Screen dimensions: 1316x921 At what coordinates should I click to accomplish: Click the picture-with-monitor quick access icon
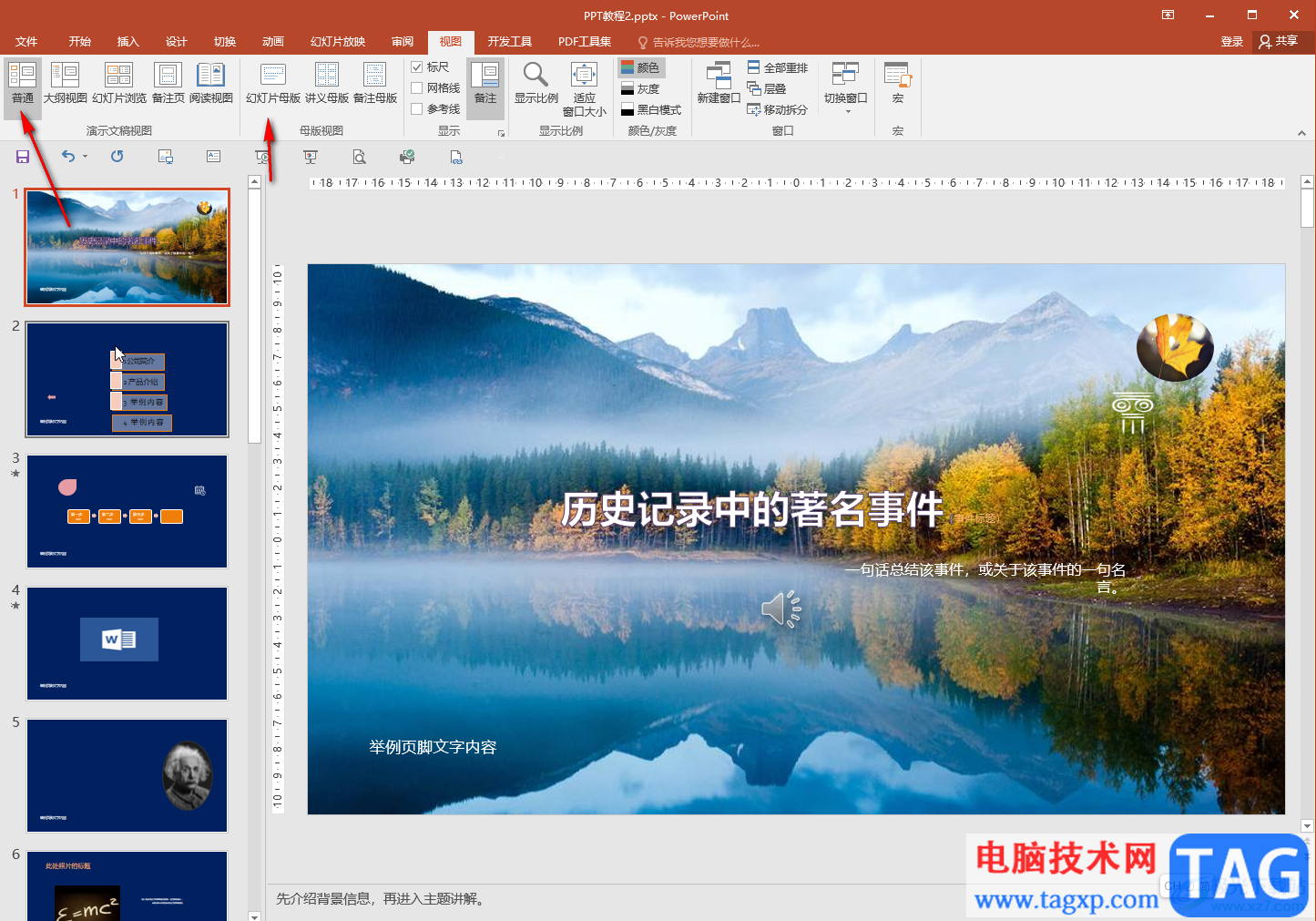pos(166,157)
